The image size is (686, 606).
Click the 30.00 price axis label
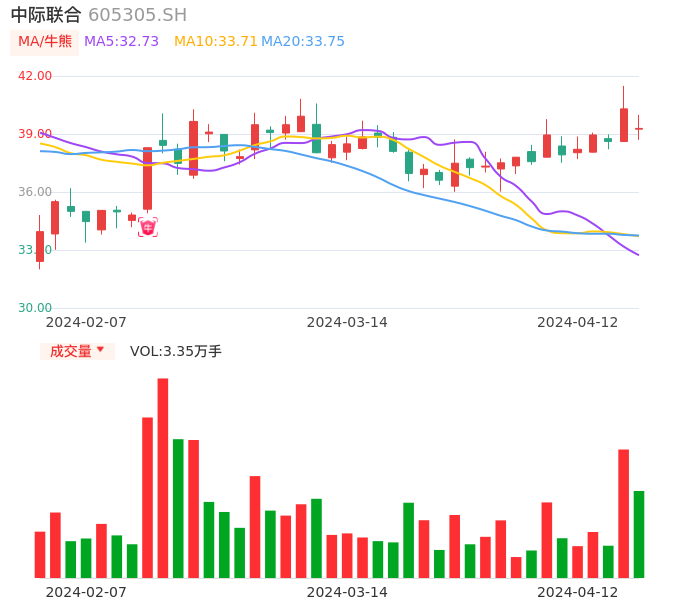(x=36, y=308)
